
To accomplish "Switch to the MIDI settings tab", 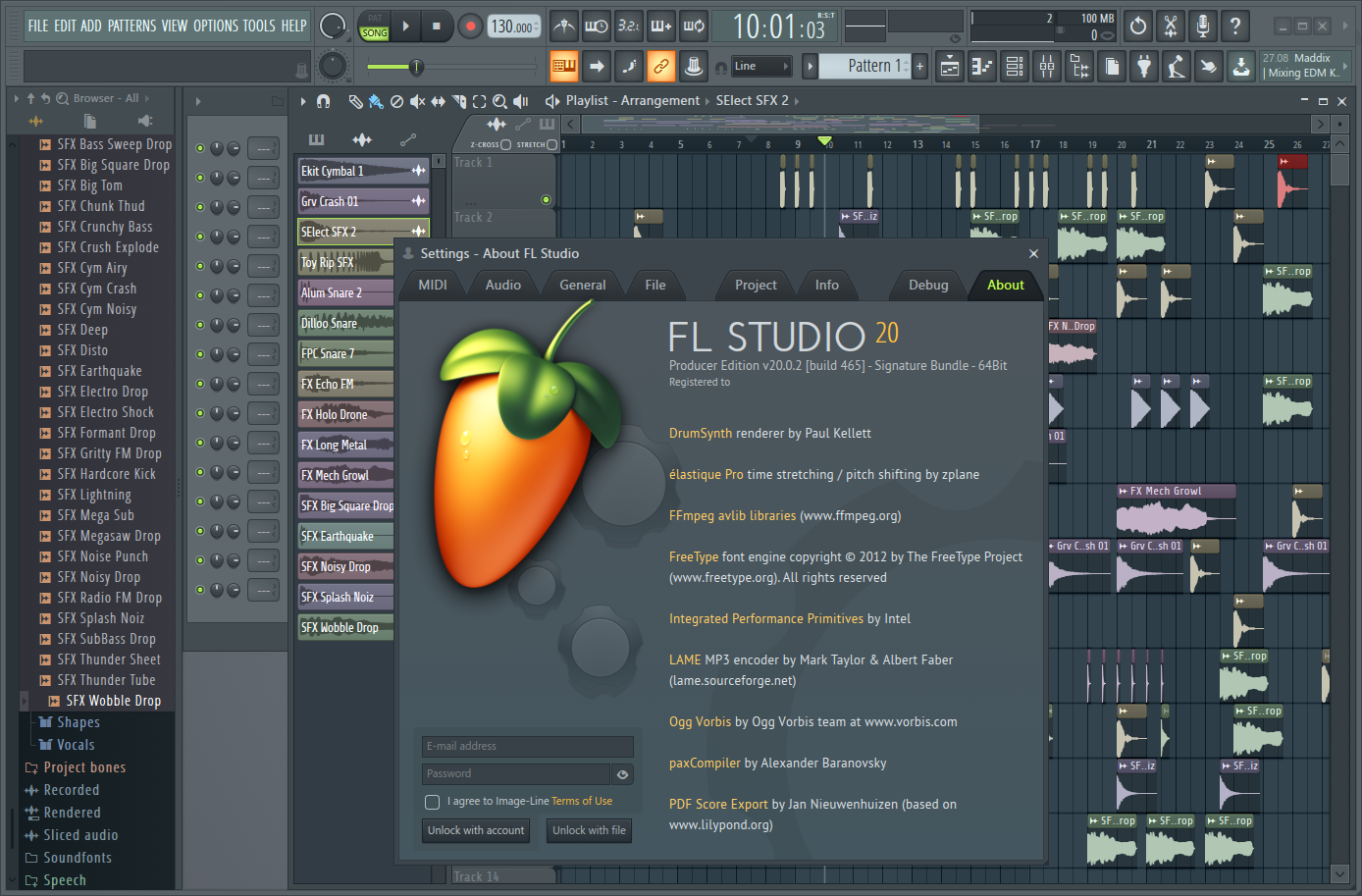I will coord(433,285).
